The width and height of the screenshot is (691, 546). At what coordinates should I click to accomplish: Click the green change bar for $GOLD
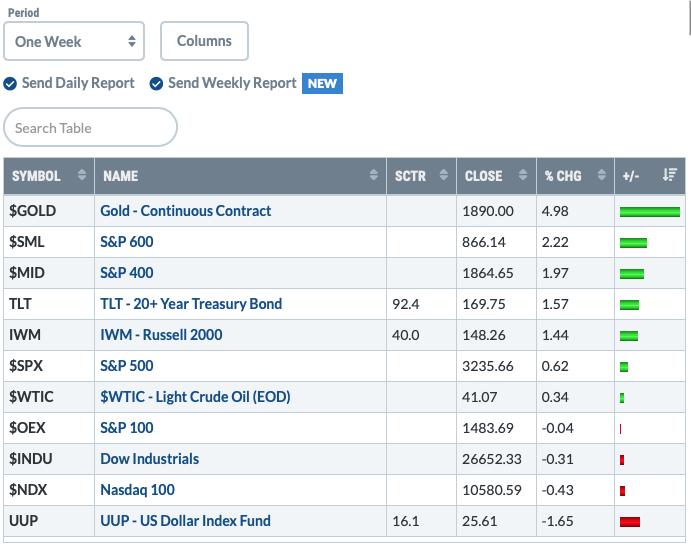click(x=650, y=212)
